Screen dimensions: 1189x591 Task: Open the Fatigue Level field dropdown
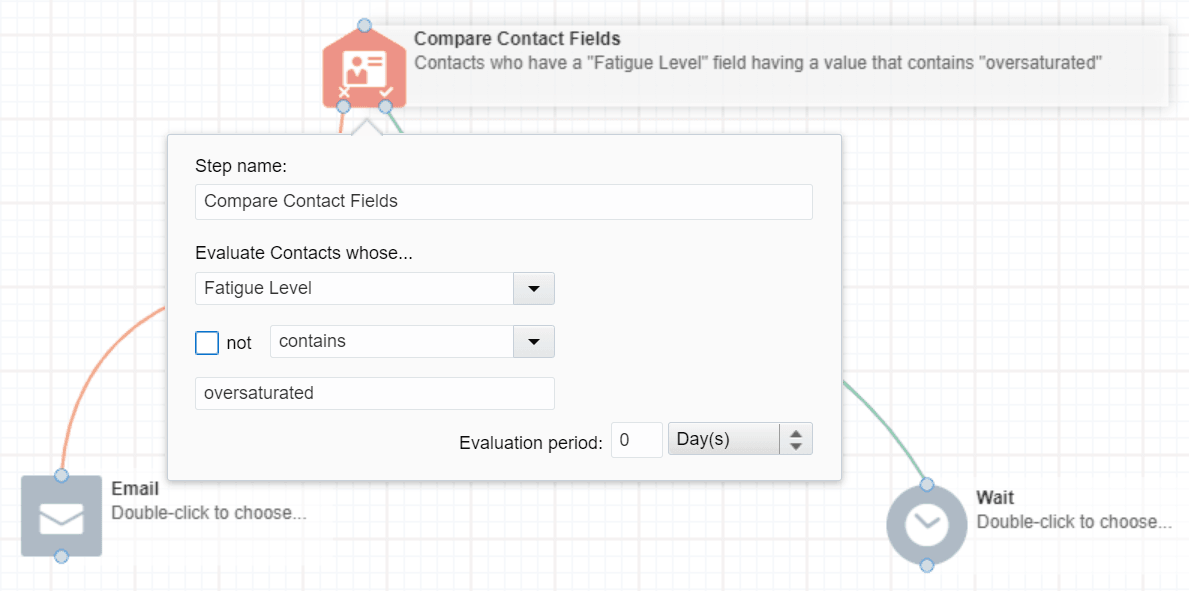click(533, 288)
